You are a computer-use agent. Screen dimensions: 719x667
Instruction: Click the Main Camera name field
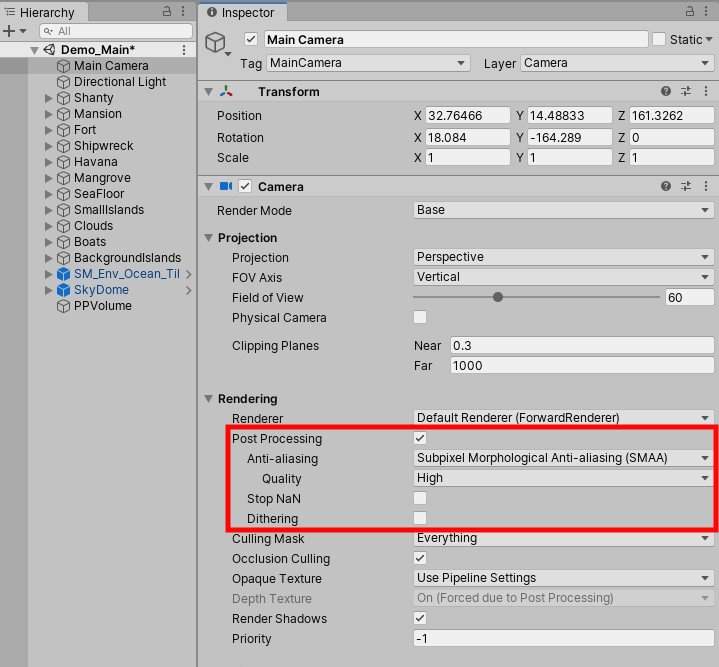pyautogui.click(x=456, y=39)
